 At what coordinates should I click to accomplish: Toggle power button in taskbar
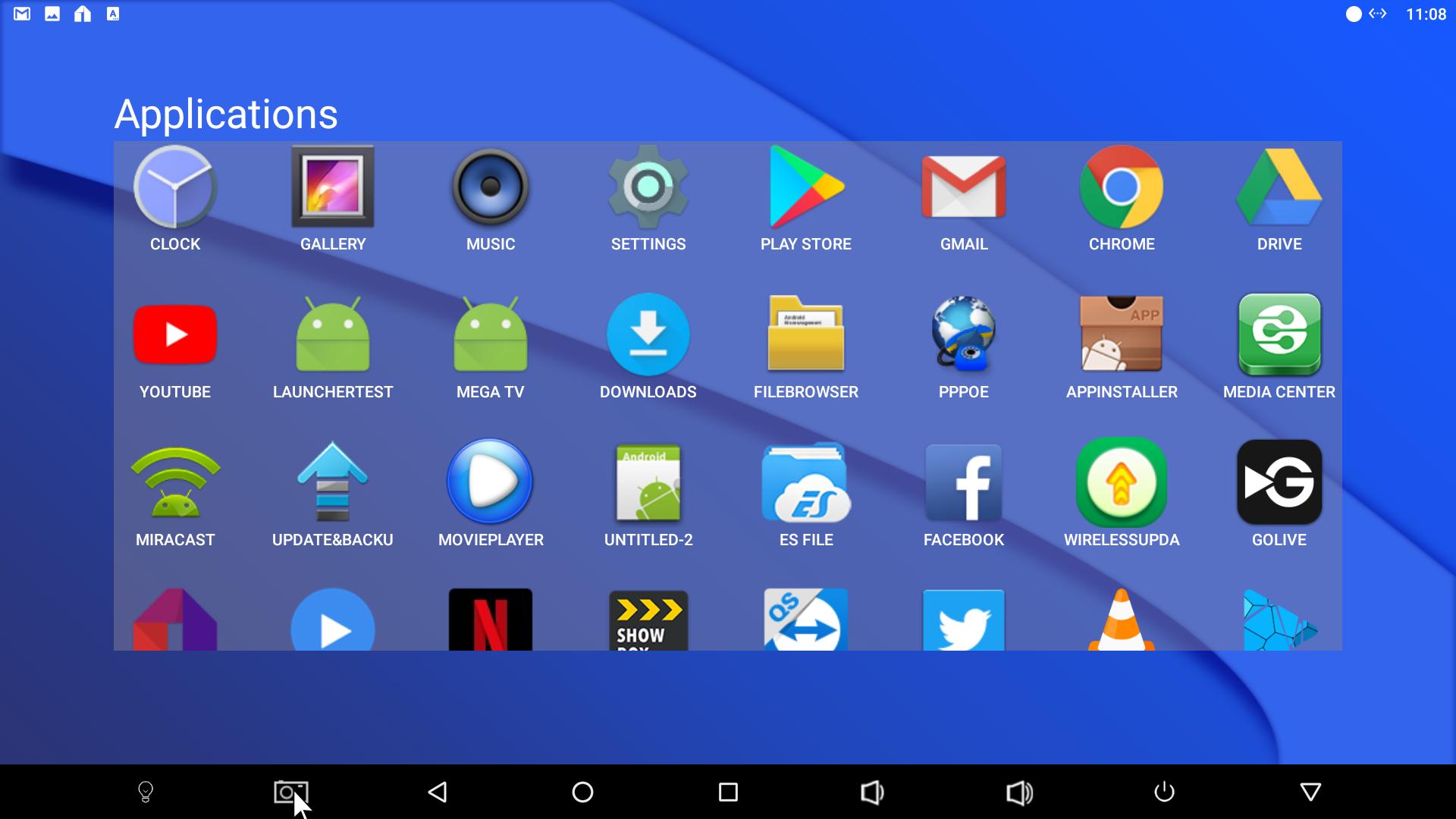[1164, 790]
